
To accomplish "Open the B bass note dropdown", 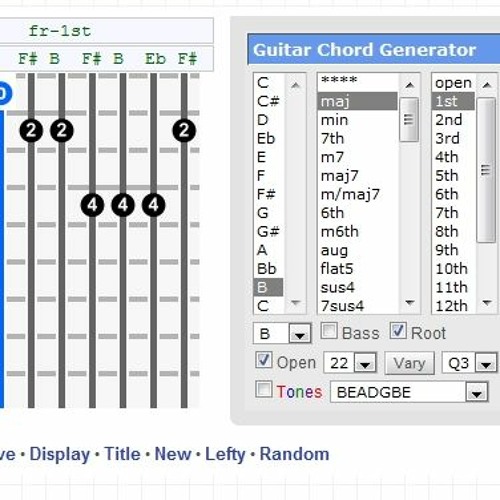I will click(282, 333).
